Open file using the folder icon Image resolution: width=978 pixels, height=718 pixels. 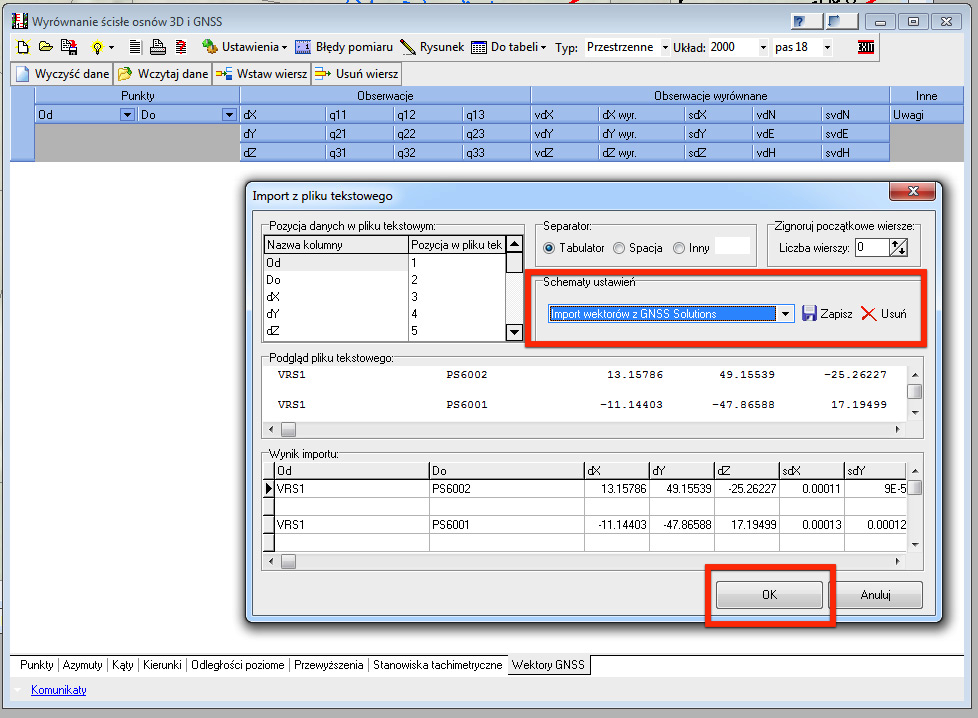pos(46,47)
